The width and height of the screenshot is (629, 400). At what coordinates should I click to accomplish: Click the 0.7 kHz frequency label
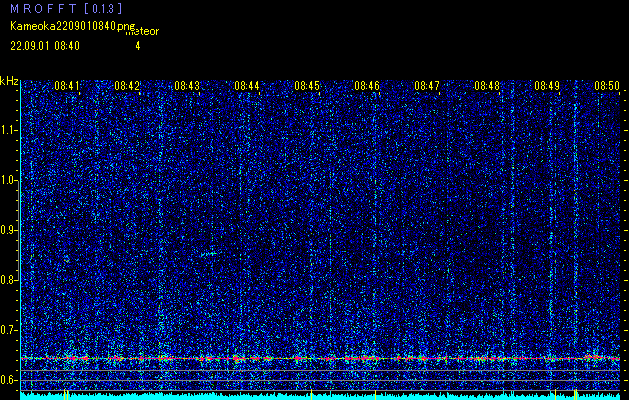[8, 330]
